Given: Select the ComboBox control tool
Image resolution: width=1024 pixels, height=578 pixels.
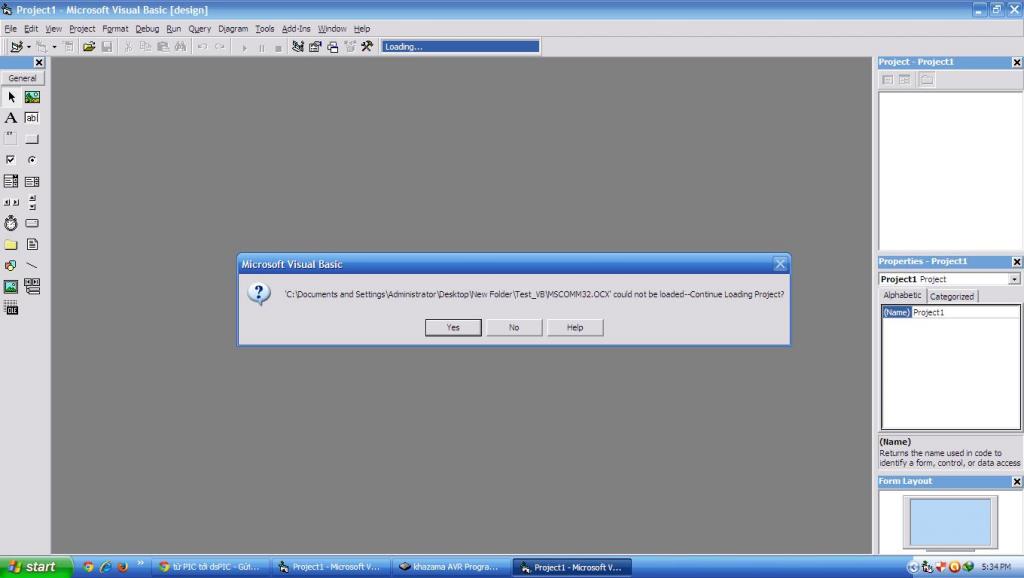Looking at the screenshot, I should (11, 181).
